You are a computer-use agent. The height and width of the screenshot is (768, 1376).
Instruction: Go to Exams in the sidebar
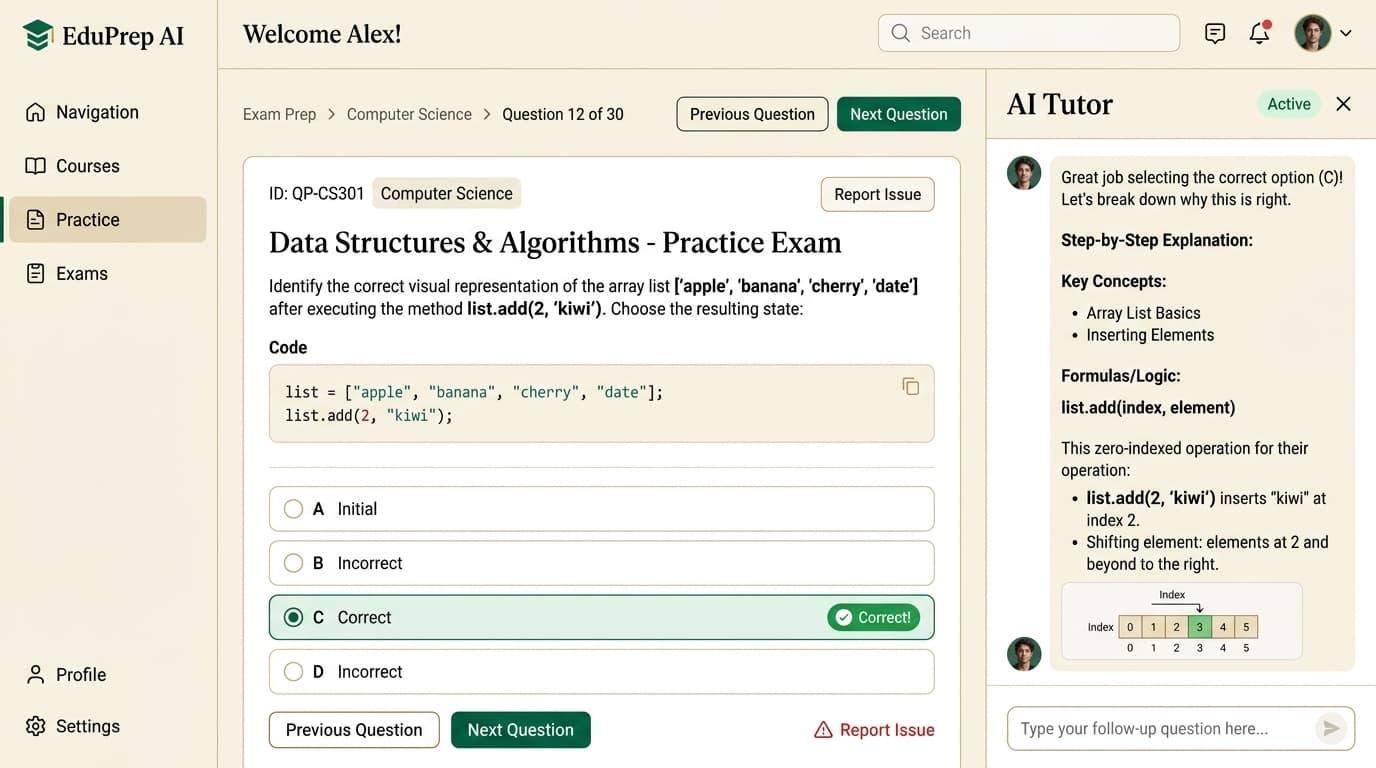tap(106, 273)
